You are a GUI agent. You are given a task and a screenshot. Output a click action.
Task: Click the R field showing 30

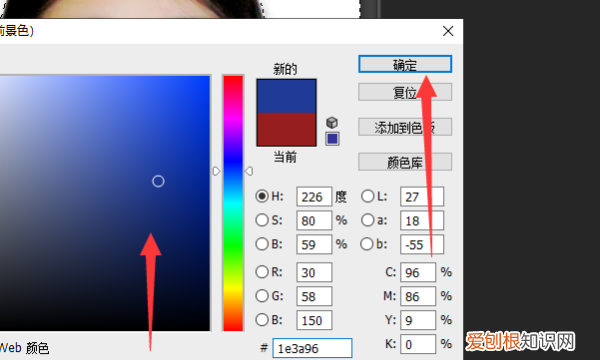314,272
